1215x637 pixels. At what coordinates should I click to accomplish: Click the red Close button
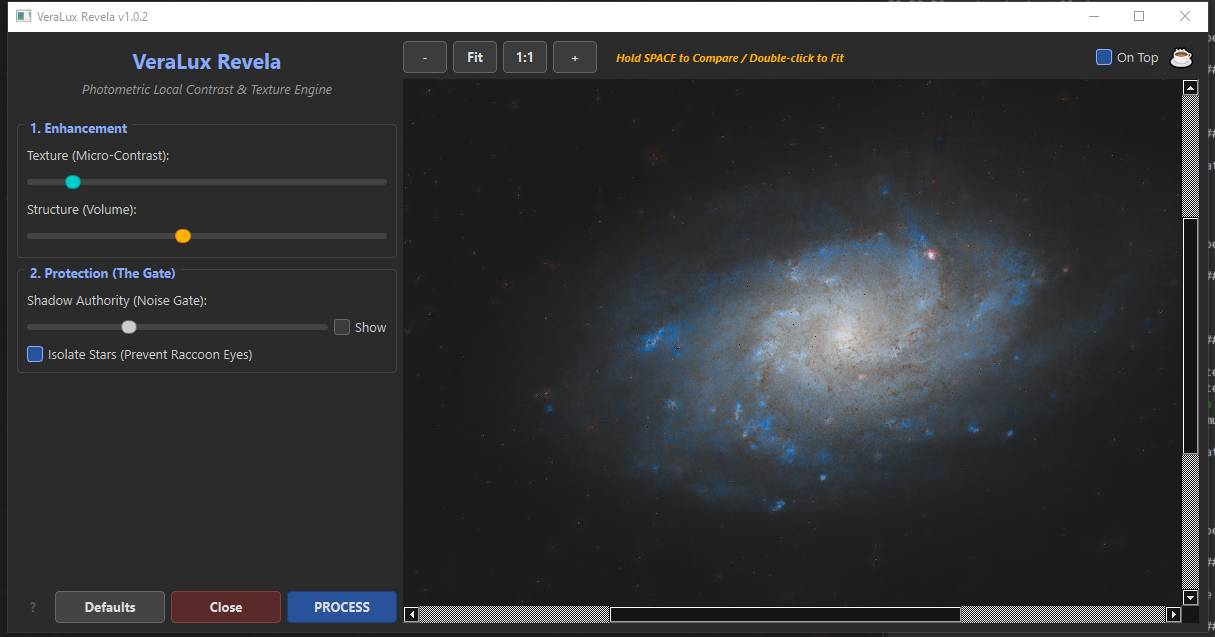coord(226,607)
